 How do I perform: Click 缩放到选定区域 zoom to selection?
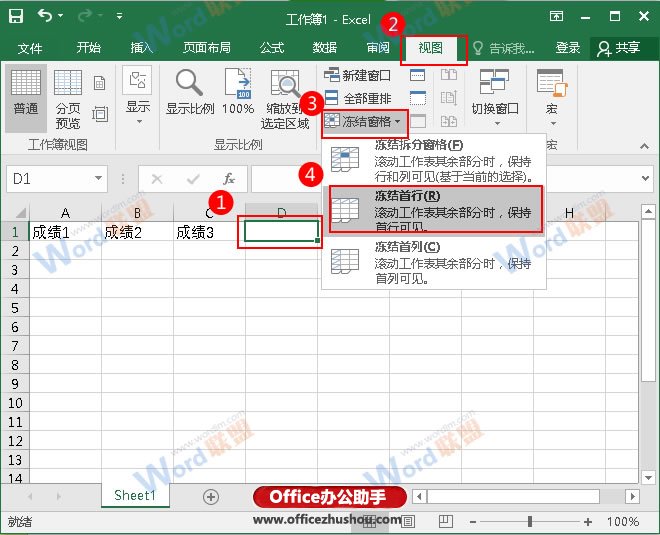(285, 99)
